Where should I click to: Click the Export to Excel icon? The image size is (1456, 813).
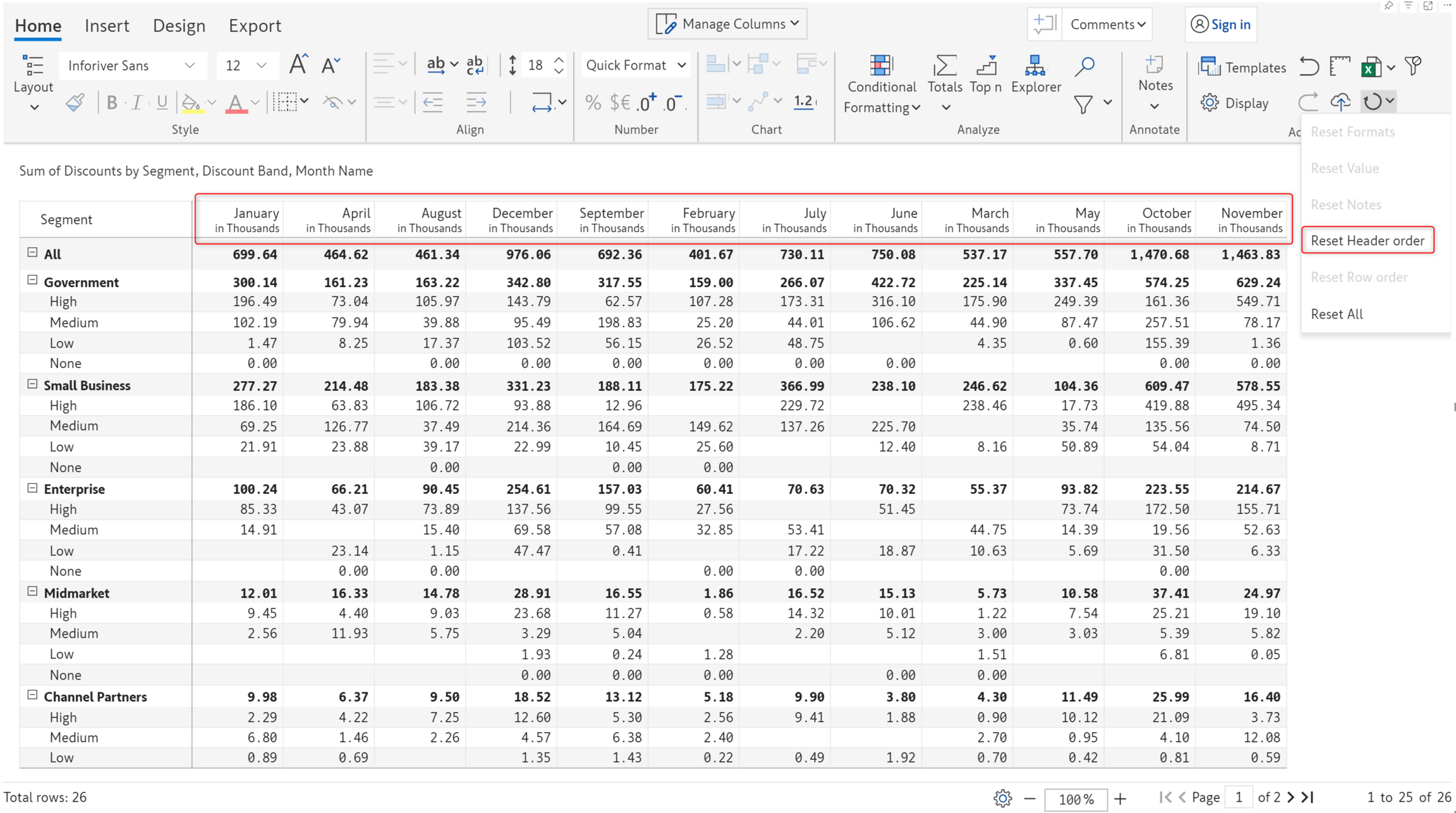point(1370,67)
